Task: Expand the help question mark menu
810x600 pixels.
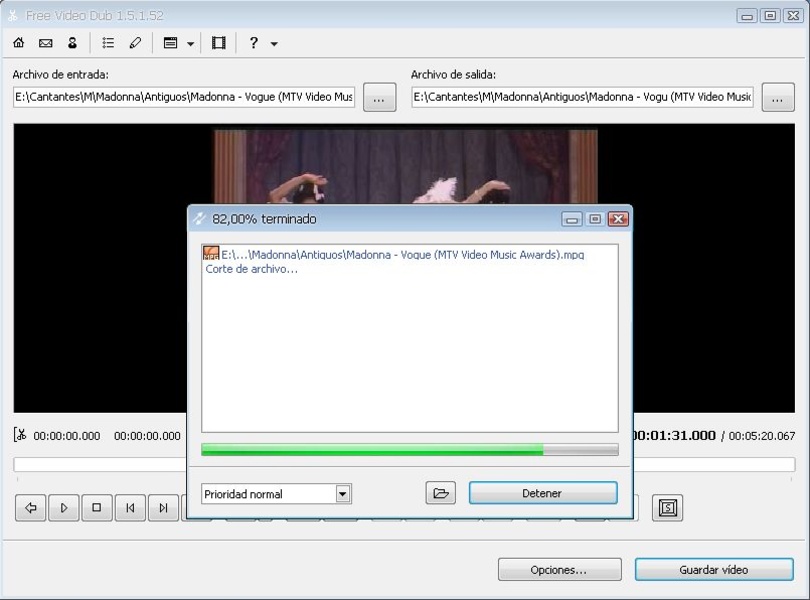Action: tap(274, 44)
